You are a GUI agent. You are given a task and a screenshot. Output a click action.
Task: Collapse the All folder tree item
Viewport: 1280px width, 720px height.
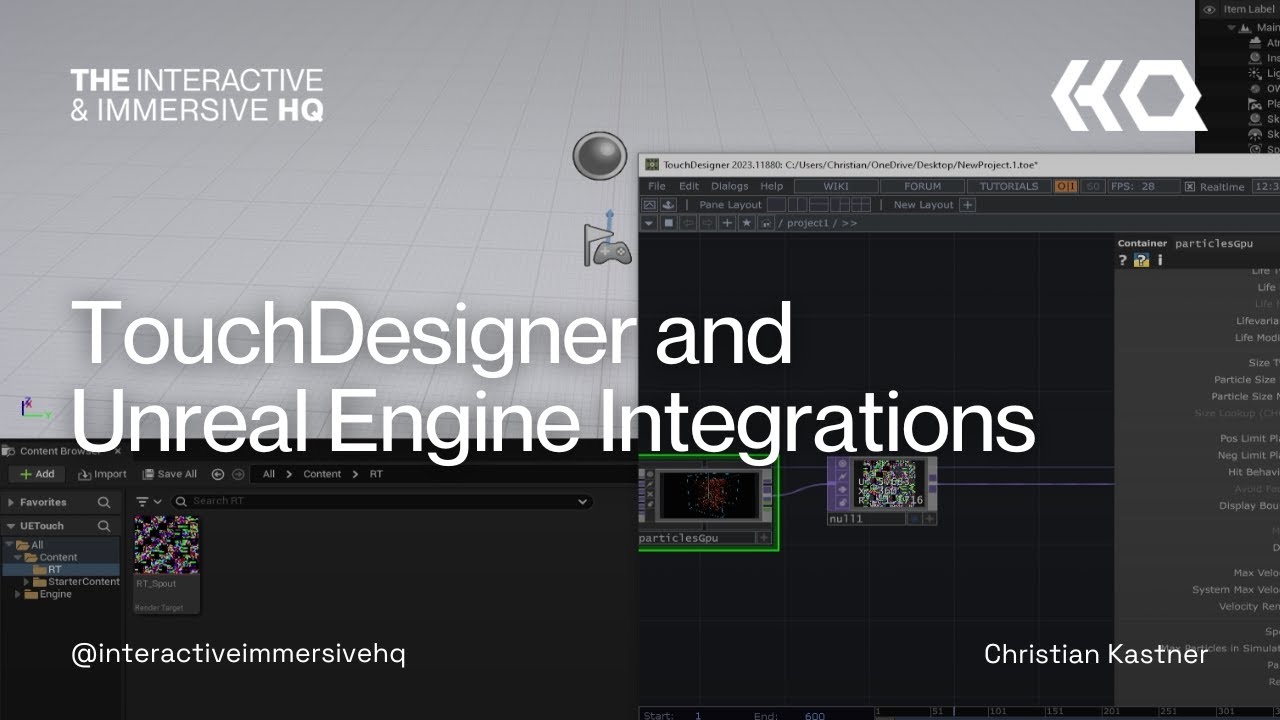point(9,545)
